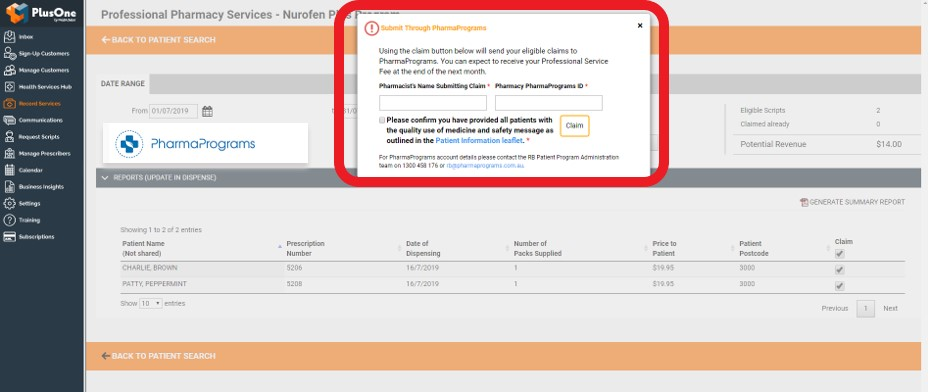
Task: Click the CHARLIE, BROWN patient name cell
Action: click(x=150, y=268)
